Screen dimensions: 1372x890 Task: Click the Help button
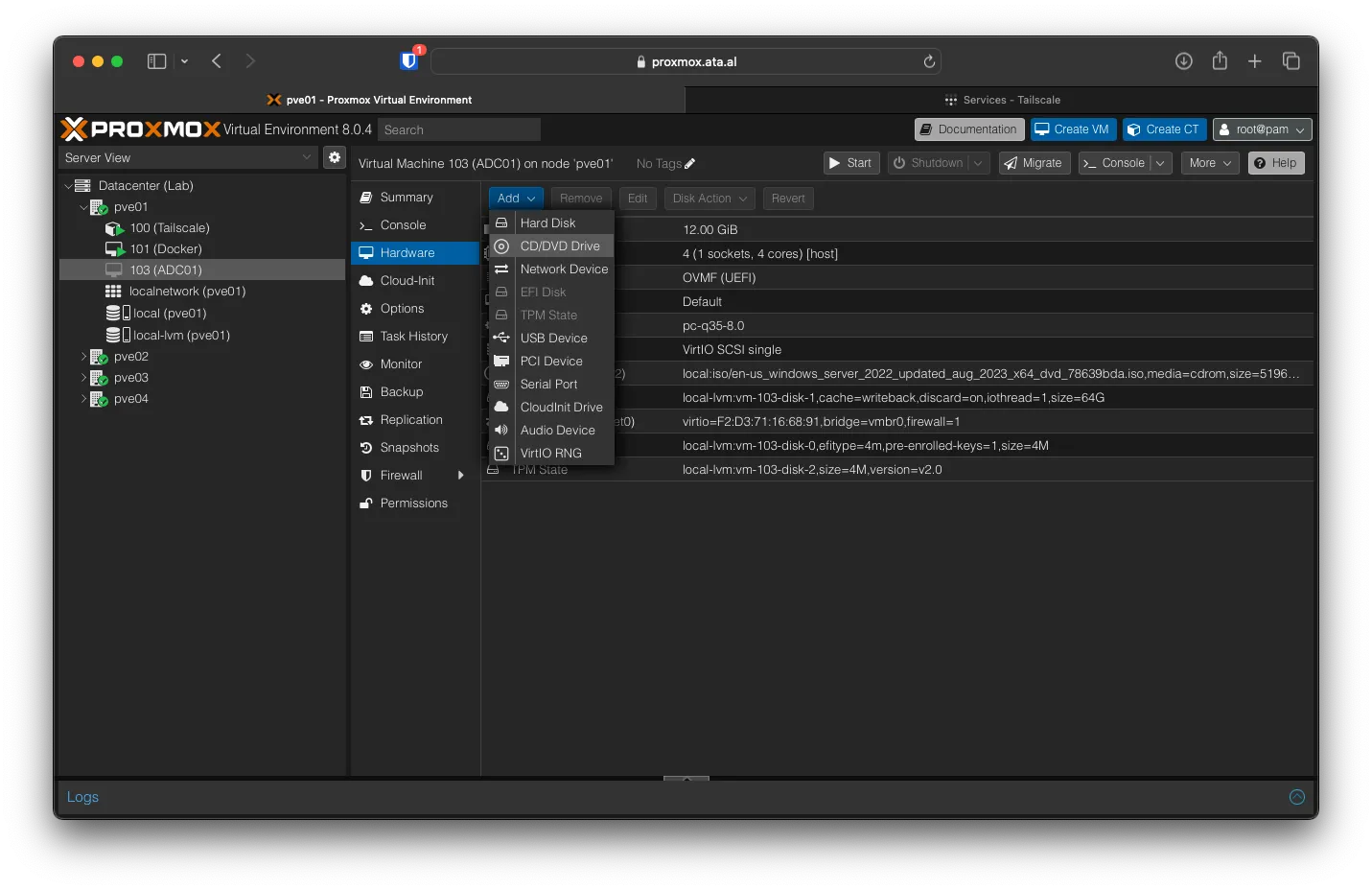tap(1276, 163)
